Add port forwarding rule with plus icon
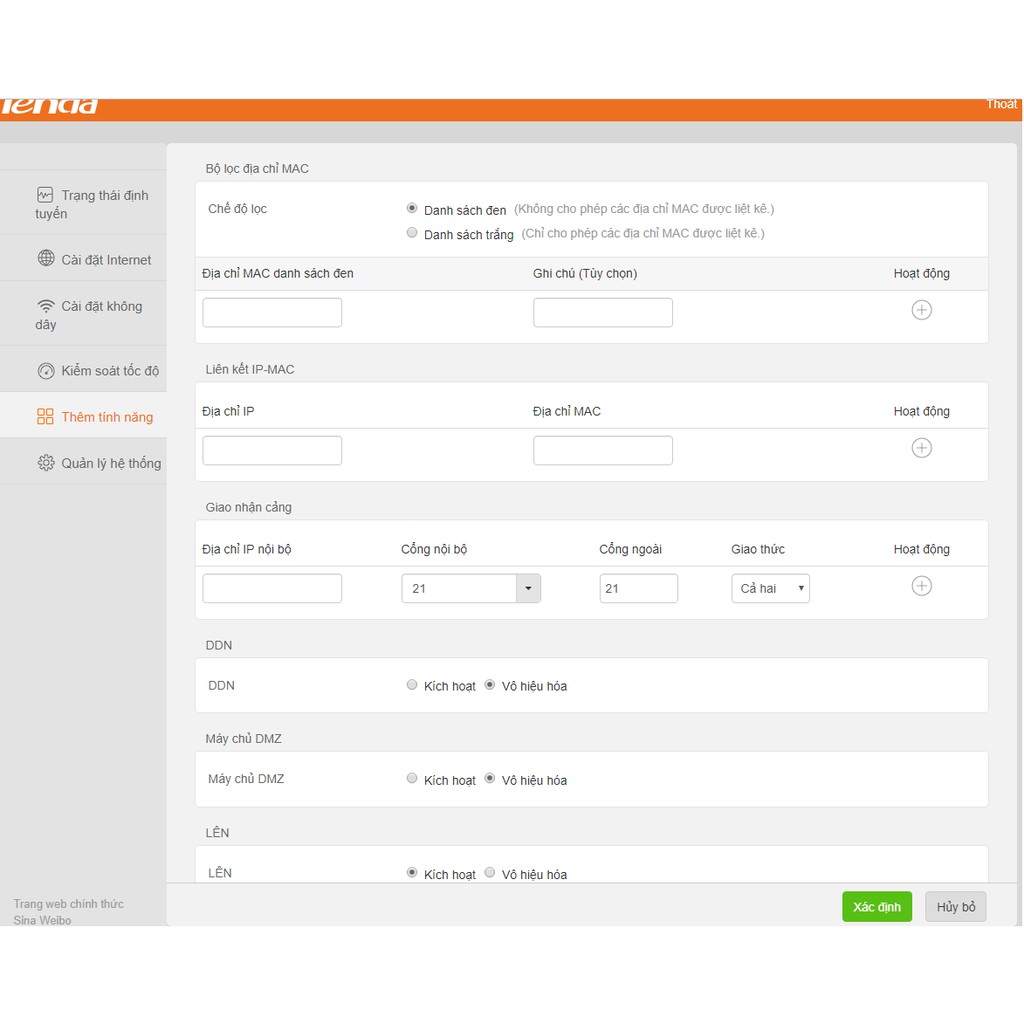 [921, 586]
